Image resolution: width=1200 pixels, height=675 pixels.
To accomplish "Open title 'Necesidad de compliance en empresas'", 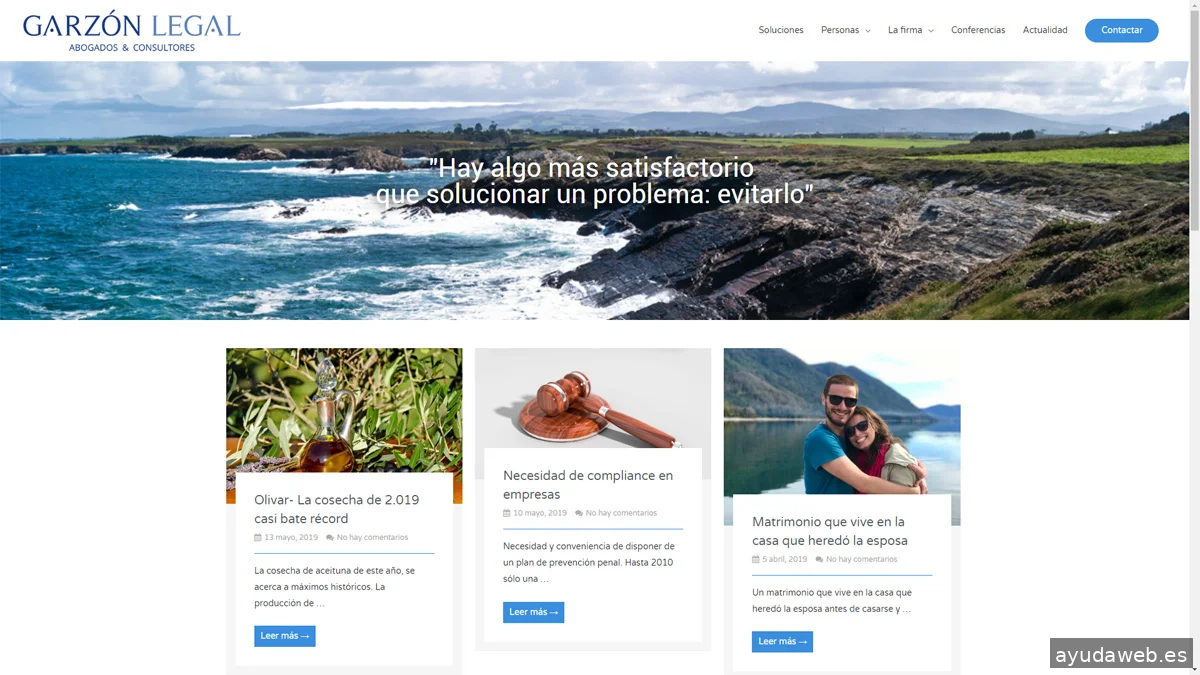I will (x=588, y=485).
